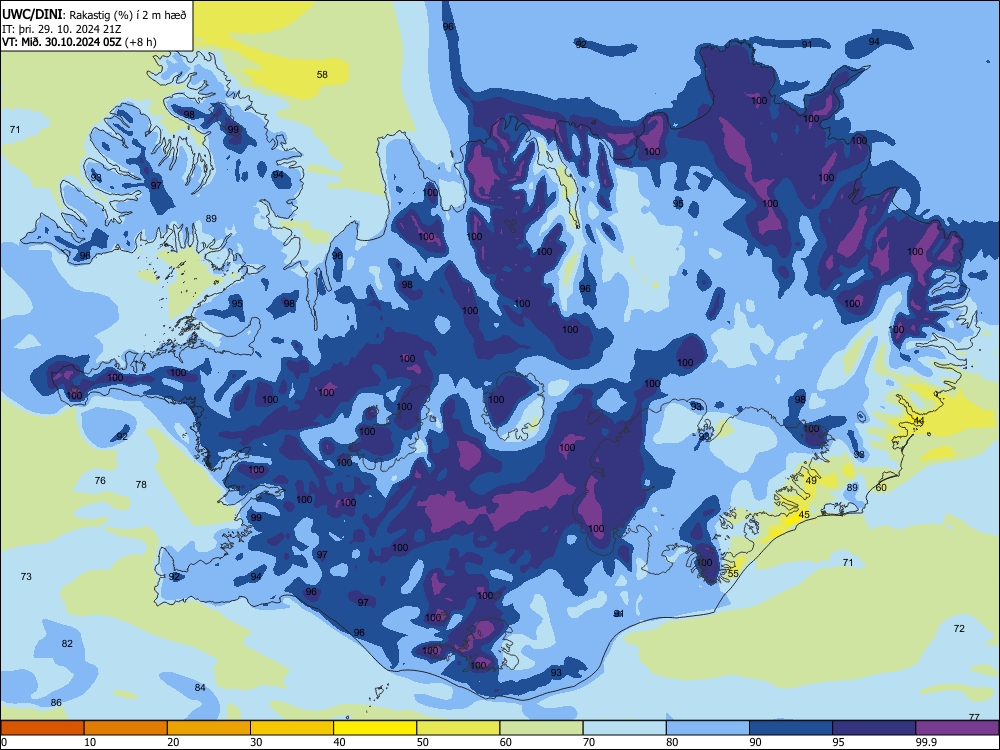This screenshot has height=750, width=1000.
Task: Pick the indigo 95–99.9 legend swatch
Action: (874, 728)
